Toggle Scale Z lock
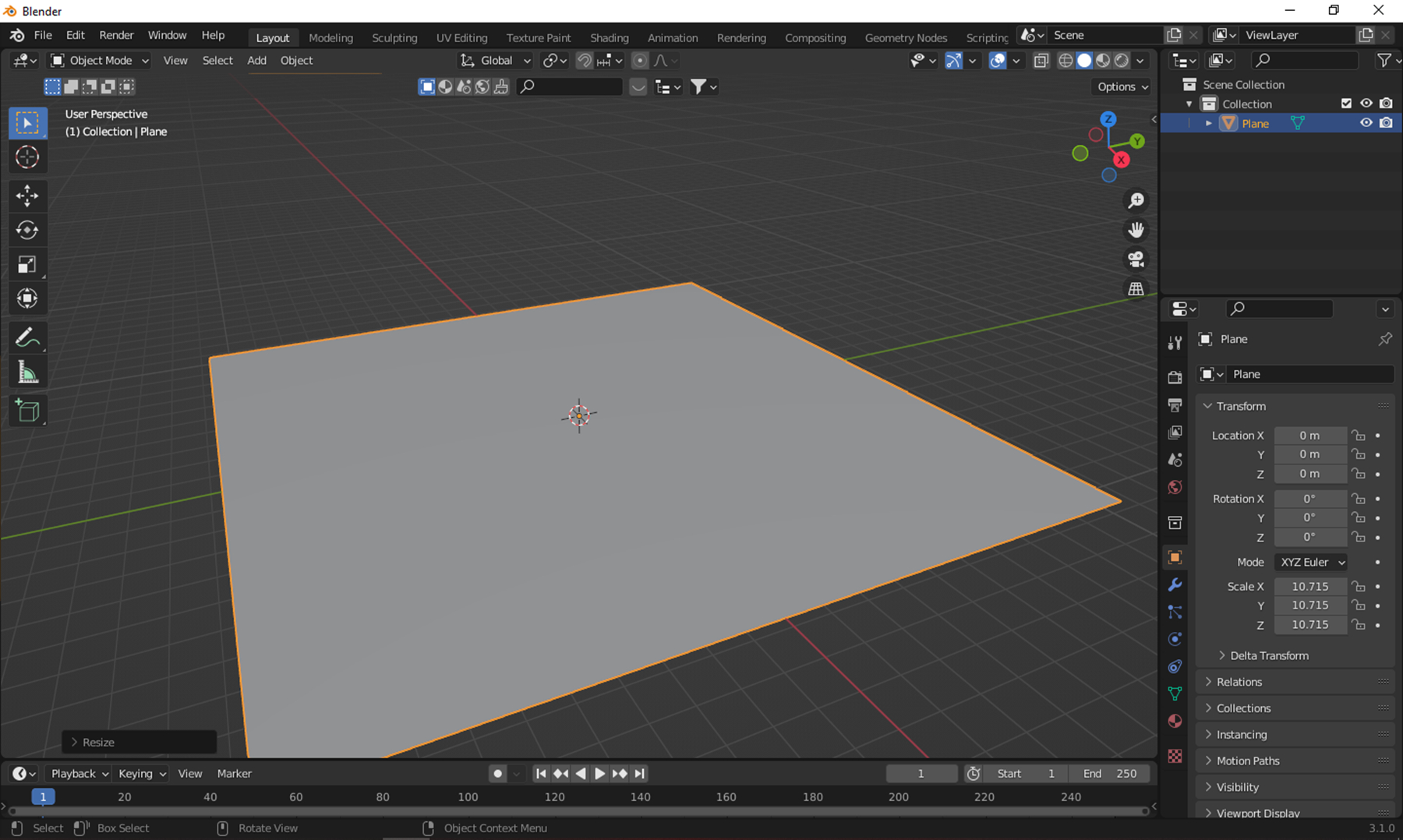1403x840 pixels. point(1359,625)
